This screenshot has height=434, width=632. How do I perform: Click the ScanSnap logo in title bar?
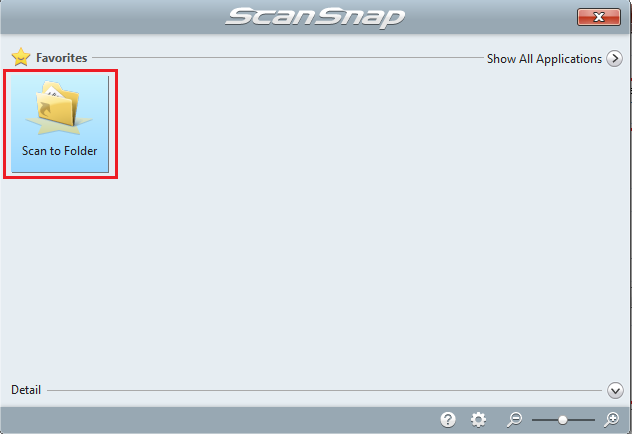315,18
